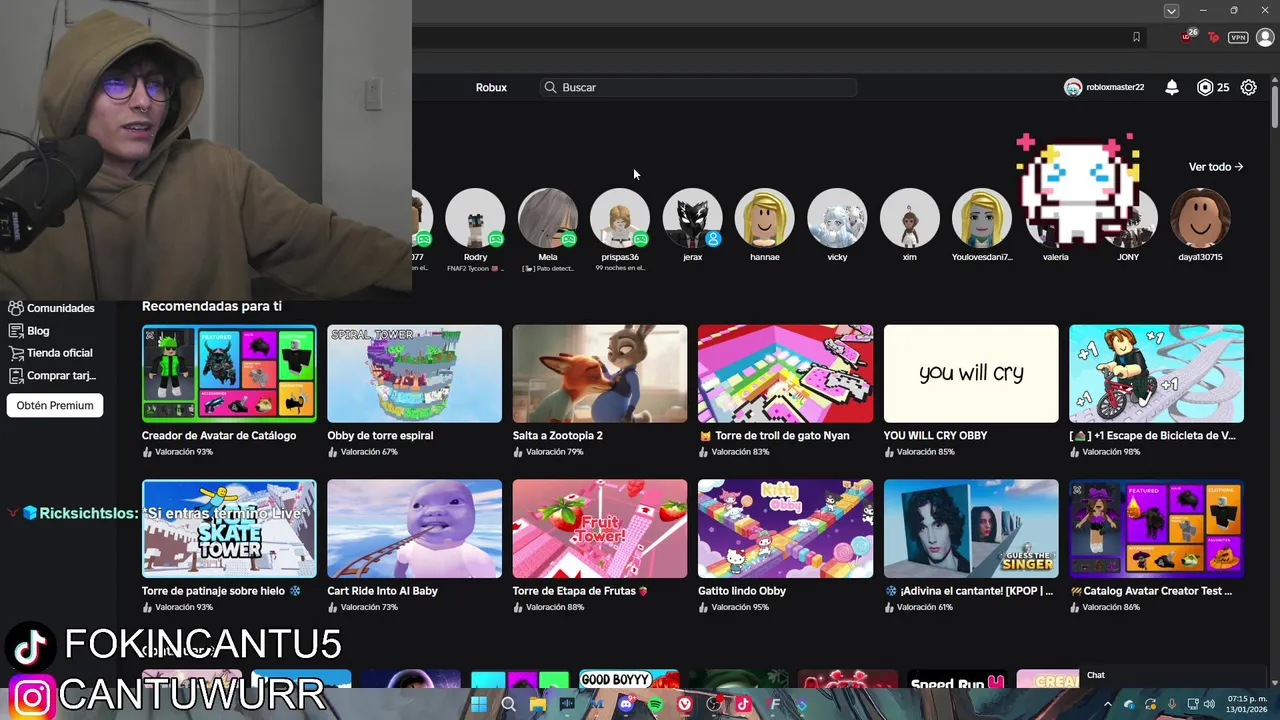Open ¡Adivina el cantante! KPOP thumbnail
Viewport: 1280px width, 720px height.
(971, 529)
